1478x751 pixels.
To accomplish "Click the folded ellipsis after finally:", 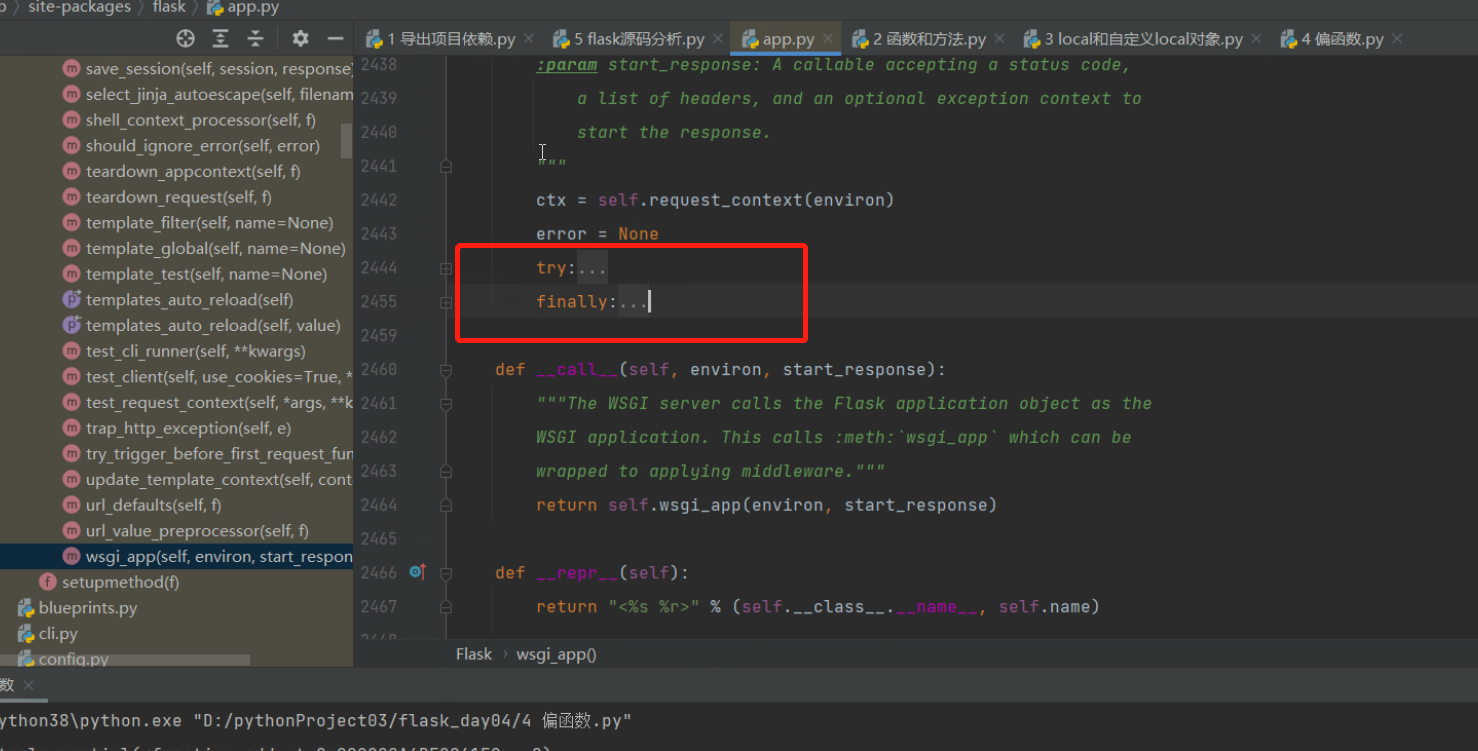I will pyautogui.click(x=633, y=301).
